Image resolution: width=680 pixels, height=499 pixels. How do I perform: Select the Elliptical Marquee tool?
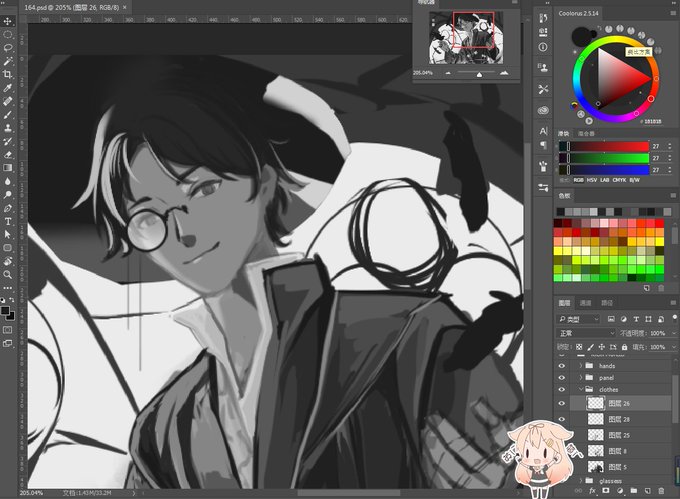pyautogui.click(x=8, y=35)
